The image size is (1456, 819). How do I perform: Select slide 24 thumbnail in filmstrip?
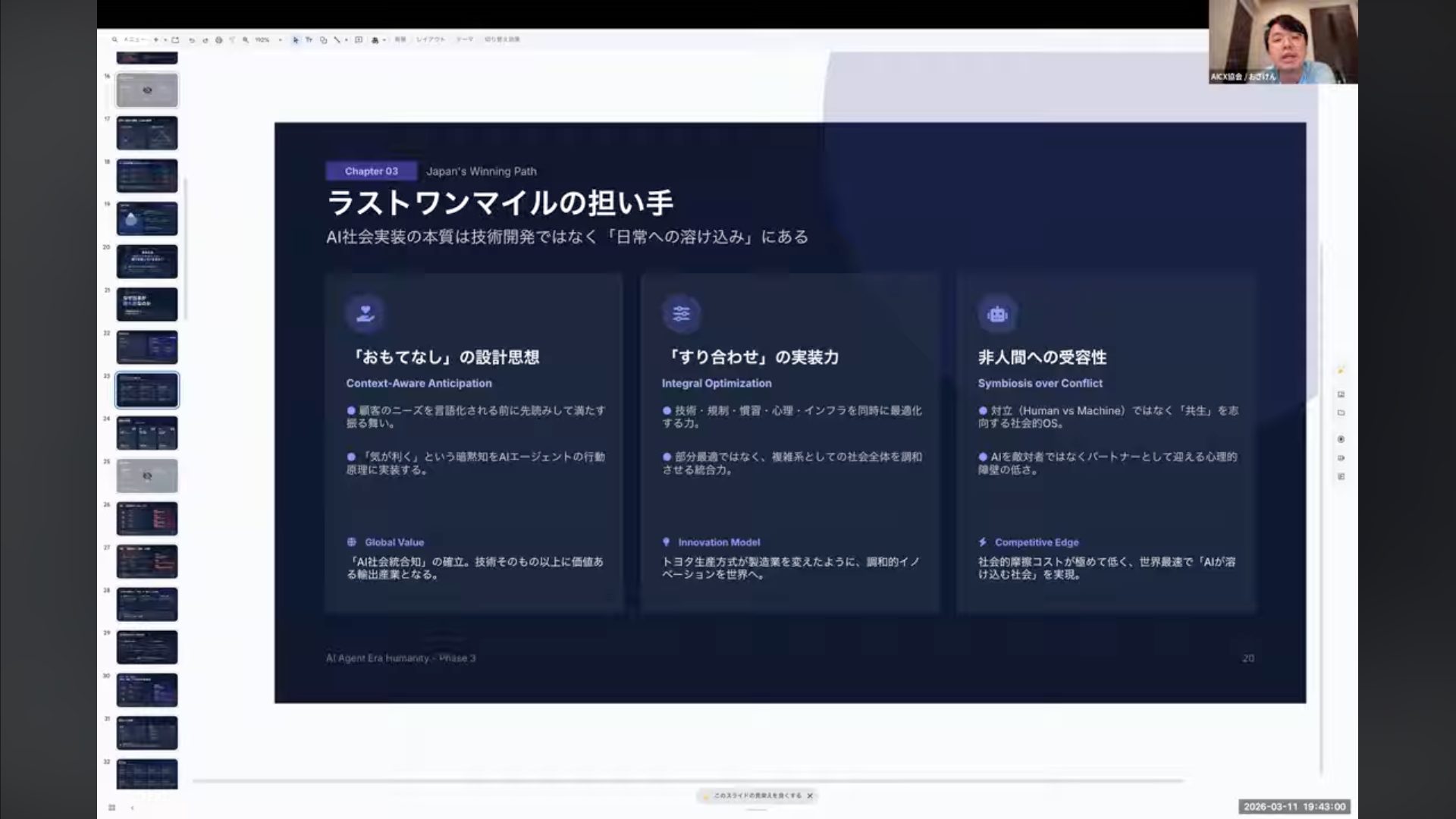point(147,433)
